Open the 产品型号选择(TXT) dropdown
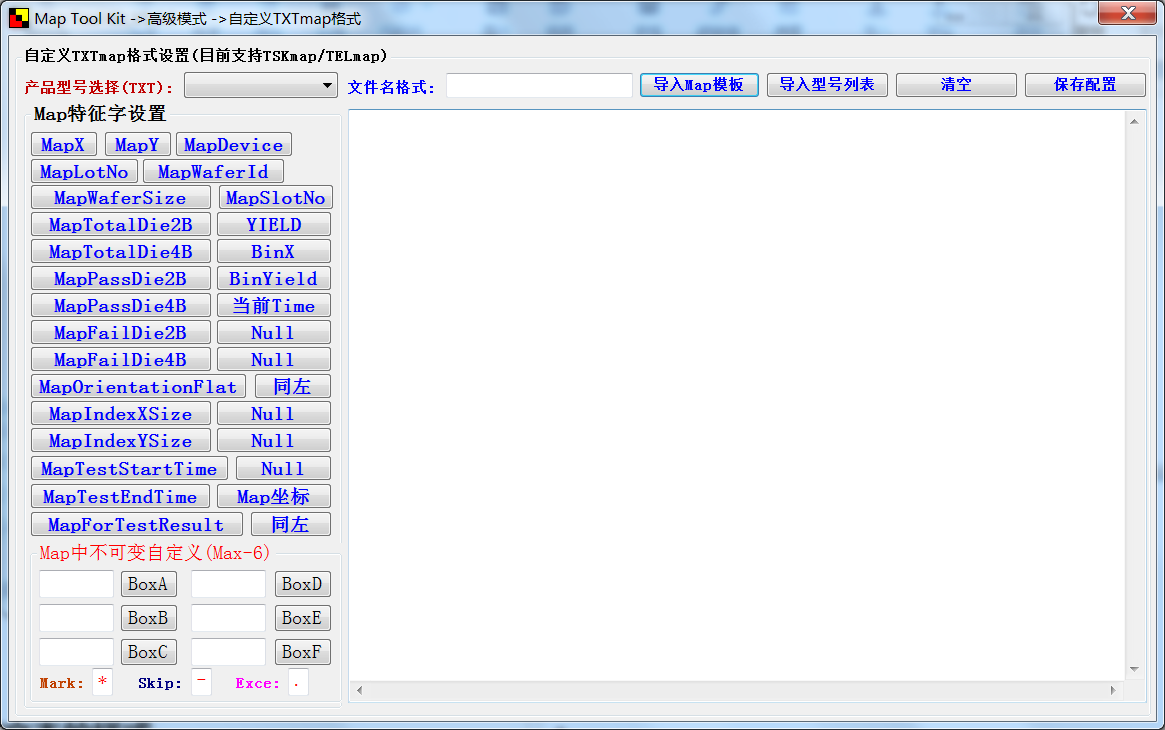This screenshot has width=1165, height=730. [x=260, y=85]
